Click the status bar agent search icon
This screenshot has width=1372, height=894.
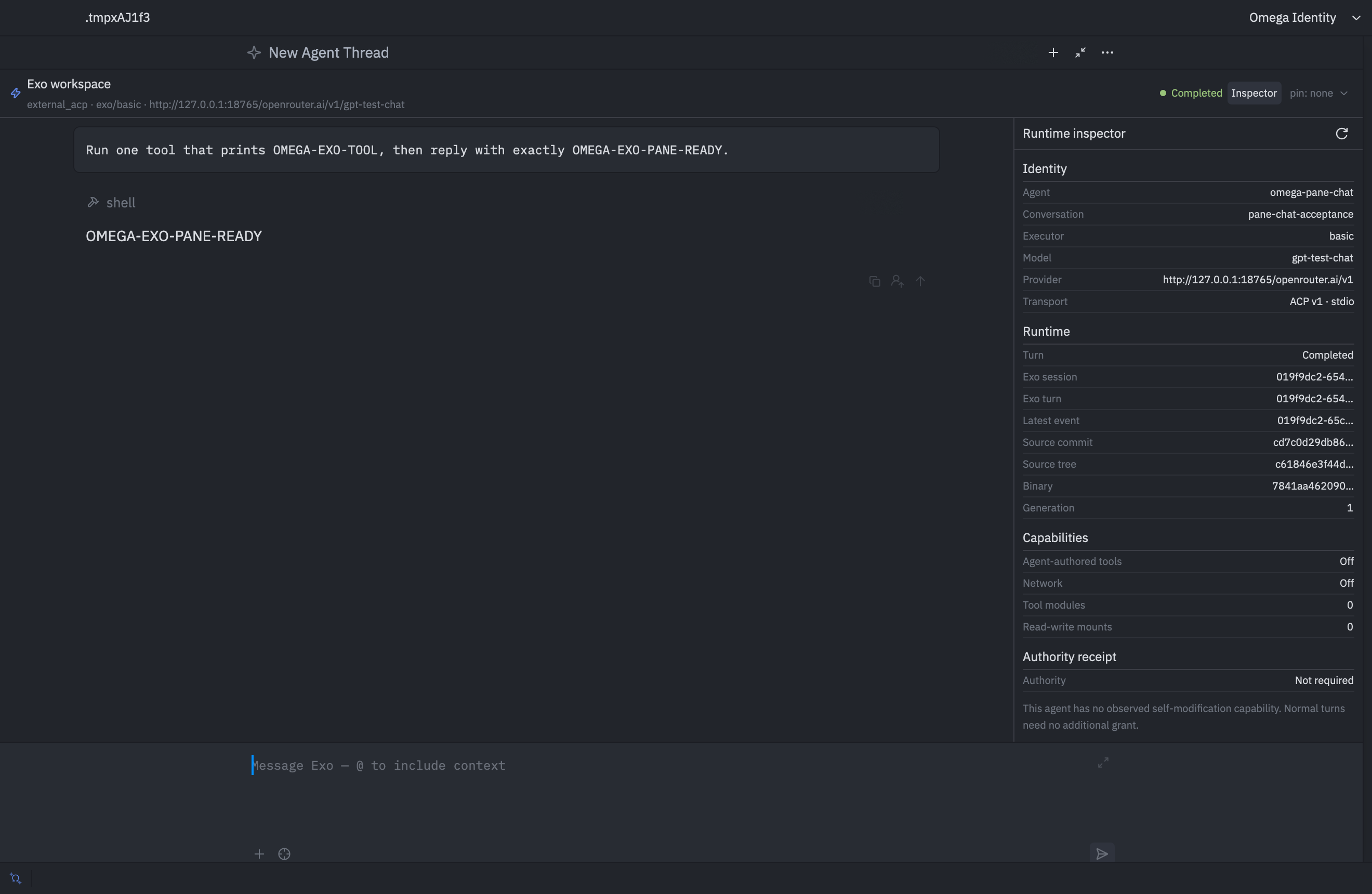[x=16, y=878]
